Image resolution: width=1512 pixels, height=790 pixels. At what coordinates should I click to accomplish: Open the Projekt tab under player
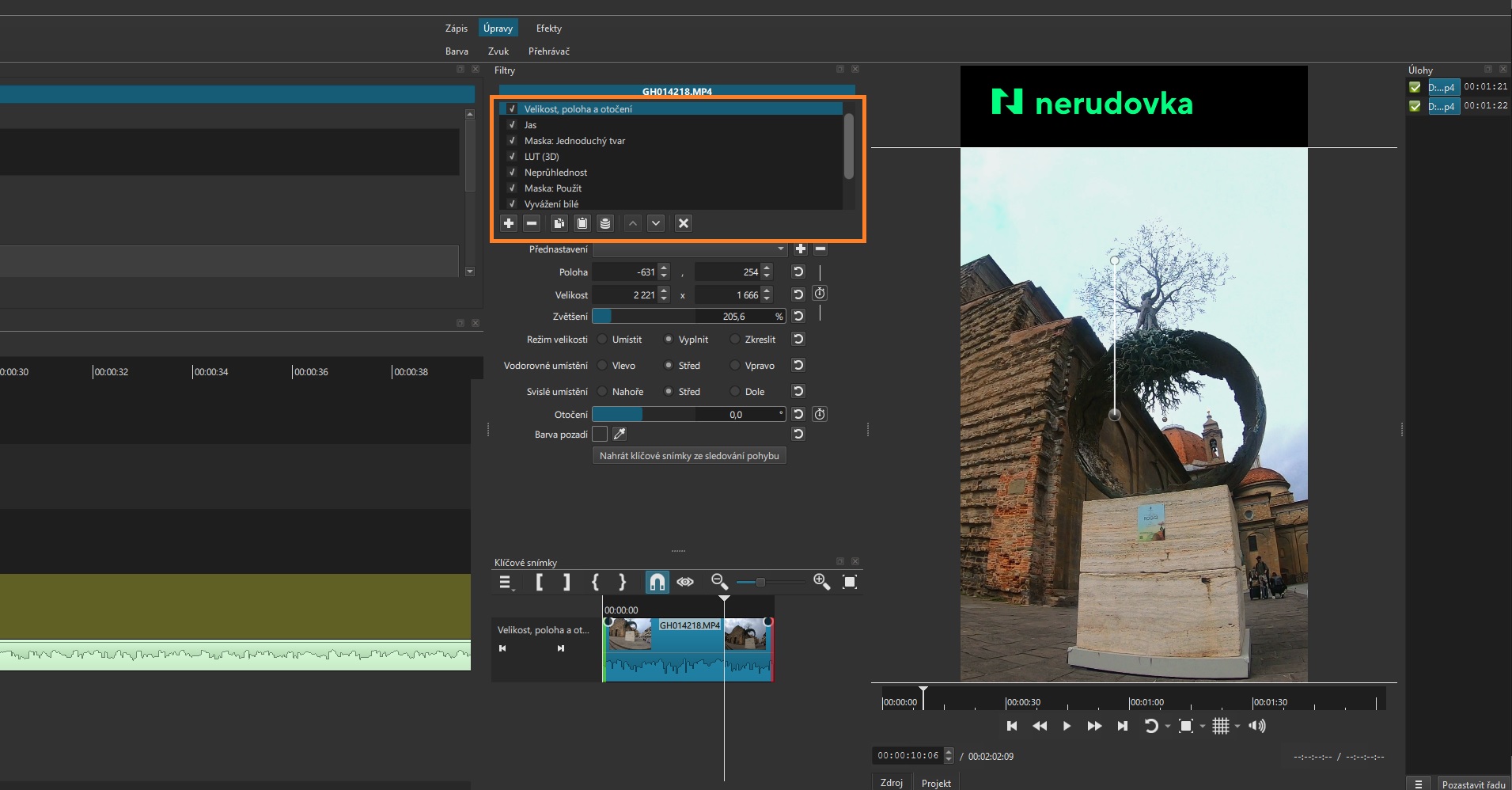coord(936,783)
